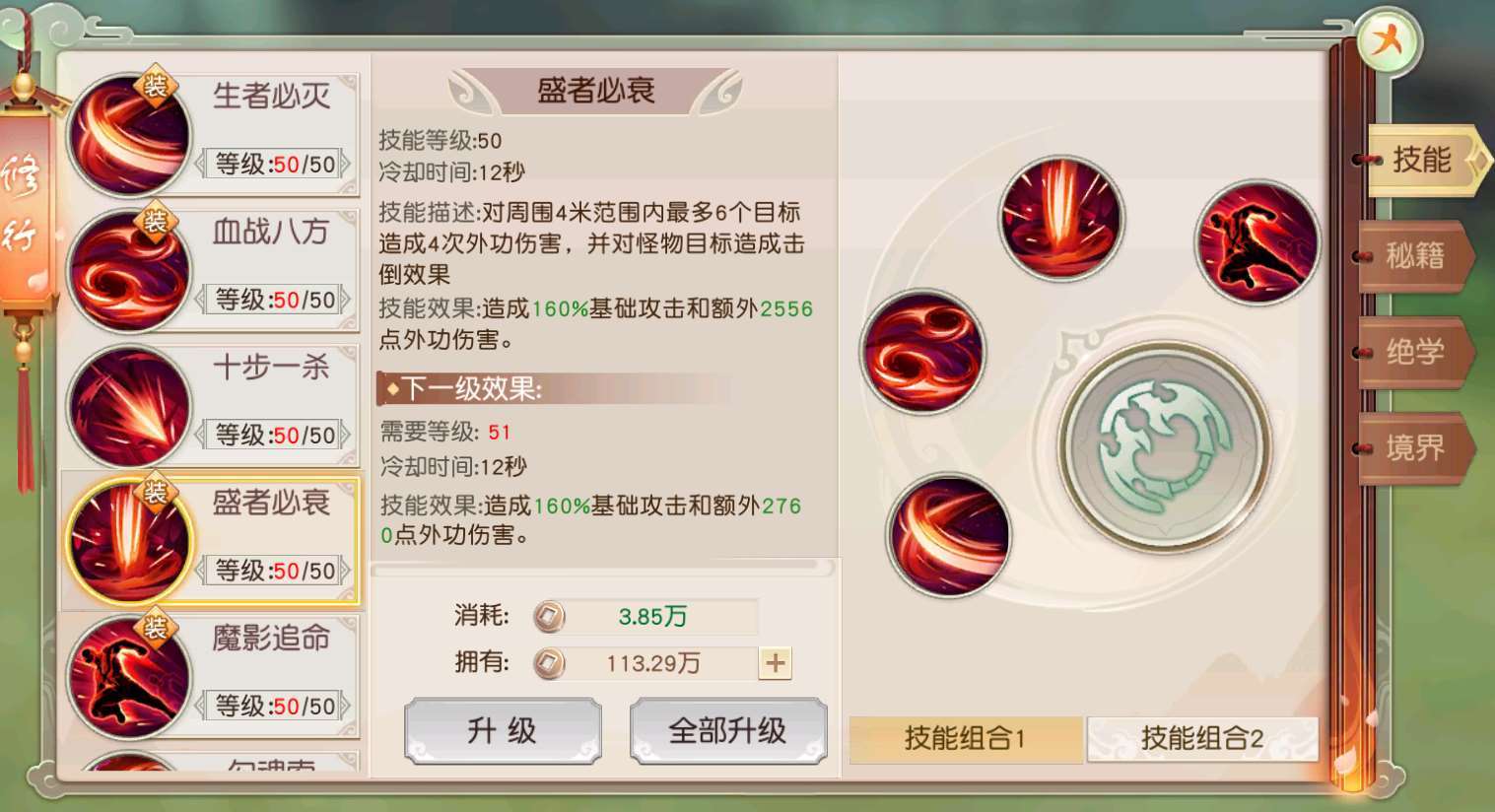Select the 十步一杀 skill icon in list
This screenshot has height=812, width=1495.
(128, 405)
